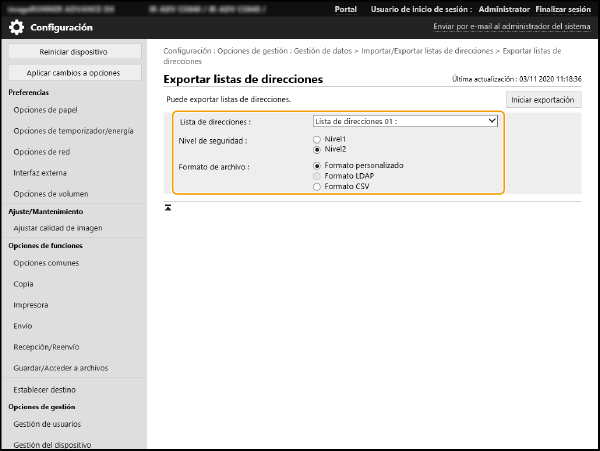Open the Impresora settings item
The width and height of the screenshot is (600, 451).
(31, 304)
